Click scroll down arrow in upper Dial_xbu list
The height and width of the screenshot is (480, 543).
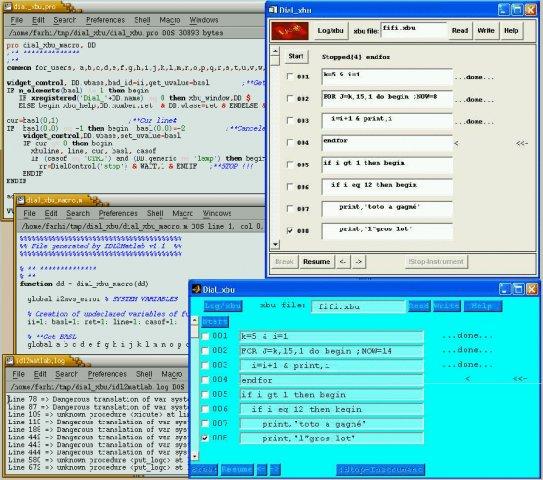275,244
